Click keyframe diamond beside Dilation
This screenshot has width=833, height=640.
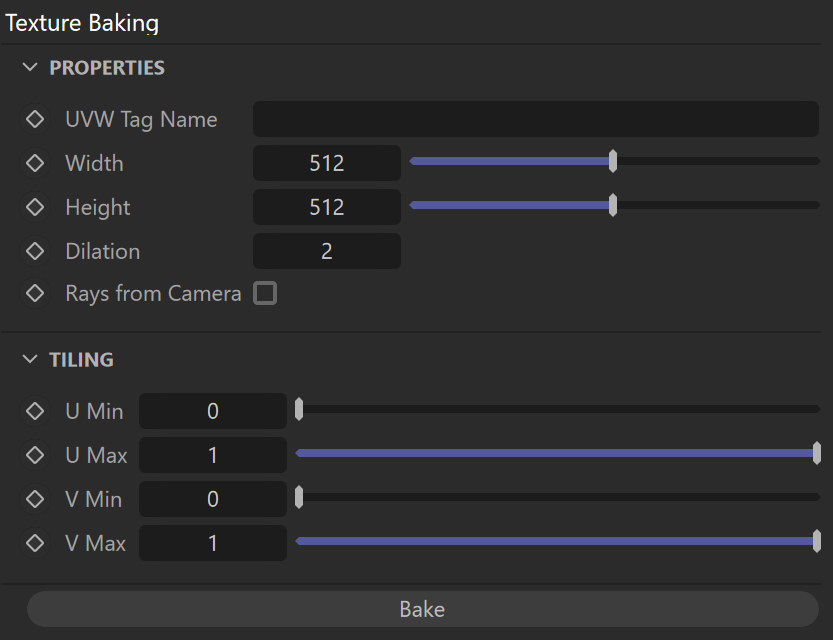coord(35,251)
